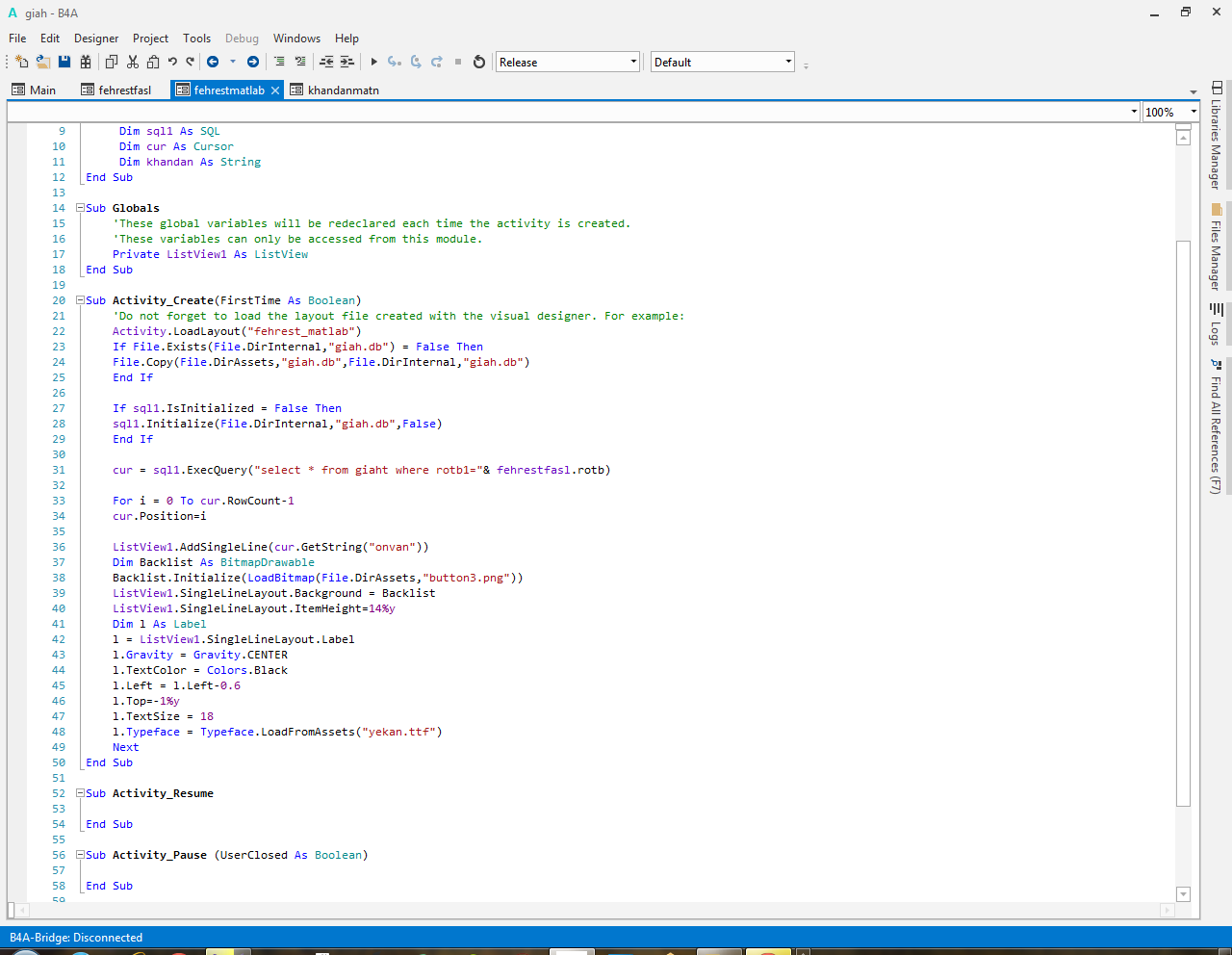Collapse the Sub Activity_Create block
This screenshot has height=955, width=1232.
click(81, 300)
